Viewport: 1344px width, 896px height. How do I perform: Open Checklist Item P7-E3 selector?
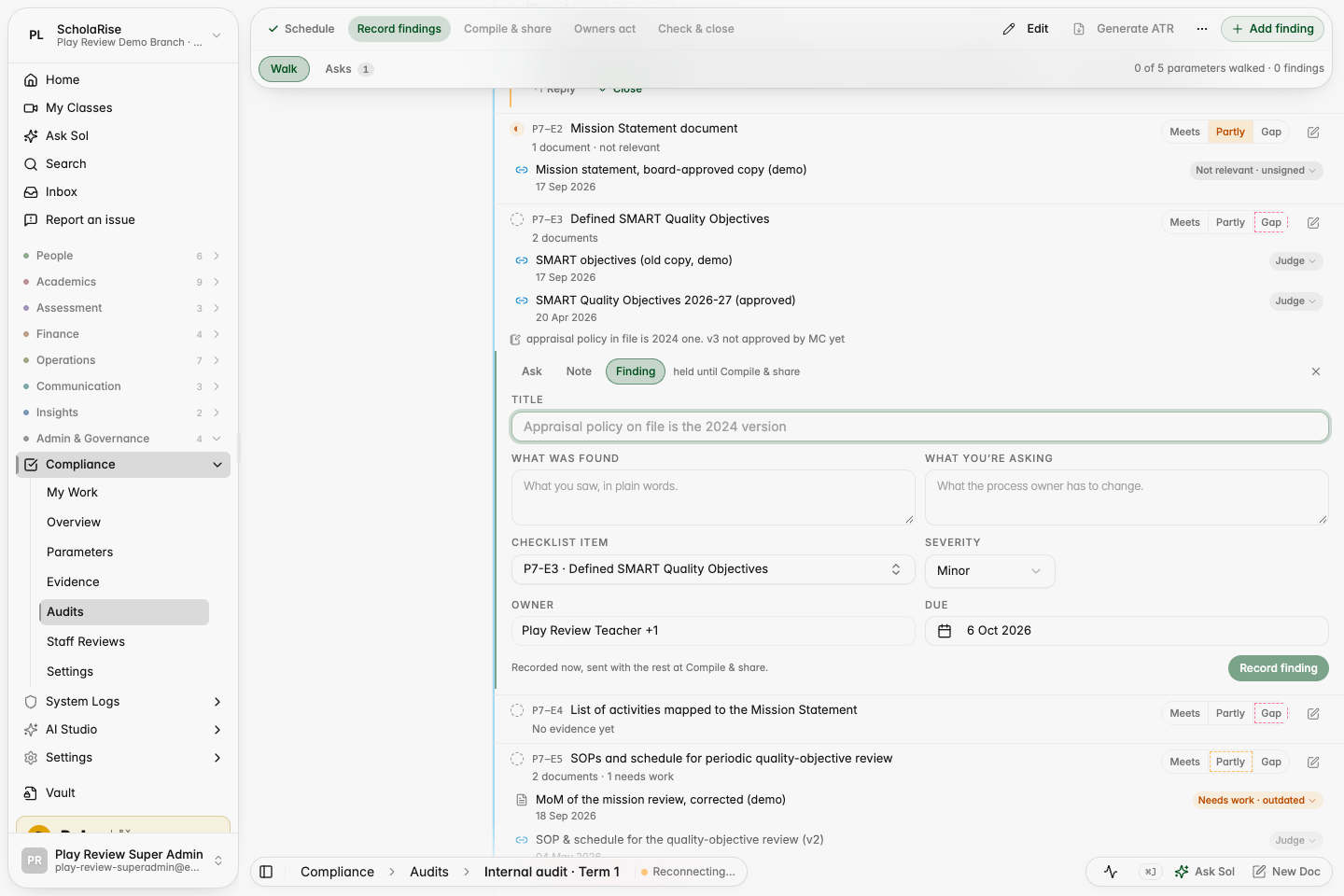[712, 569]
